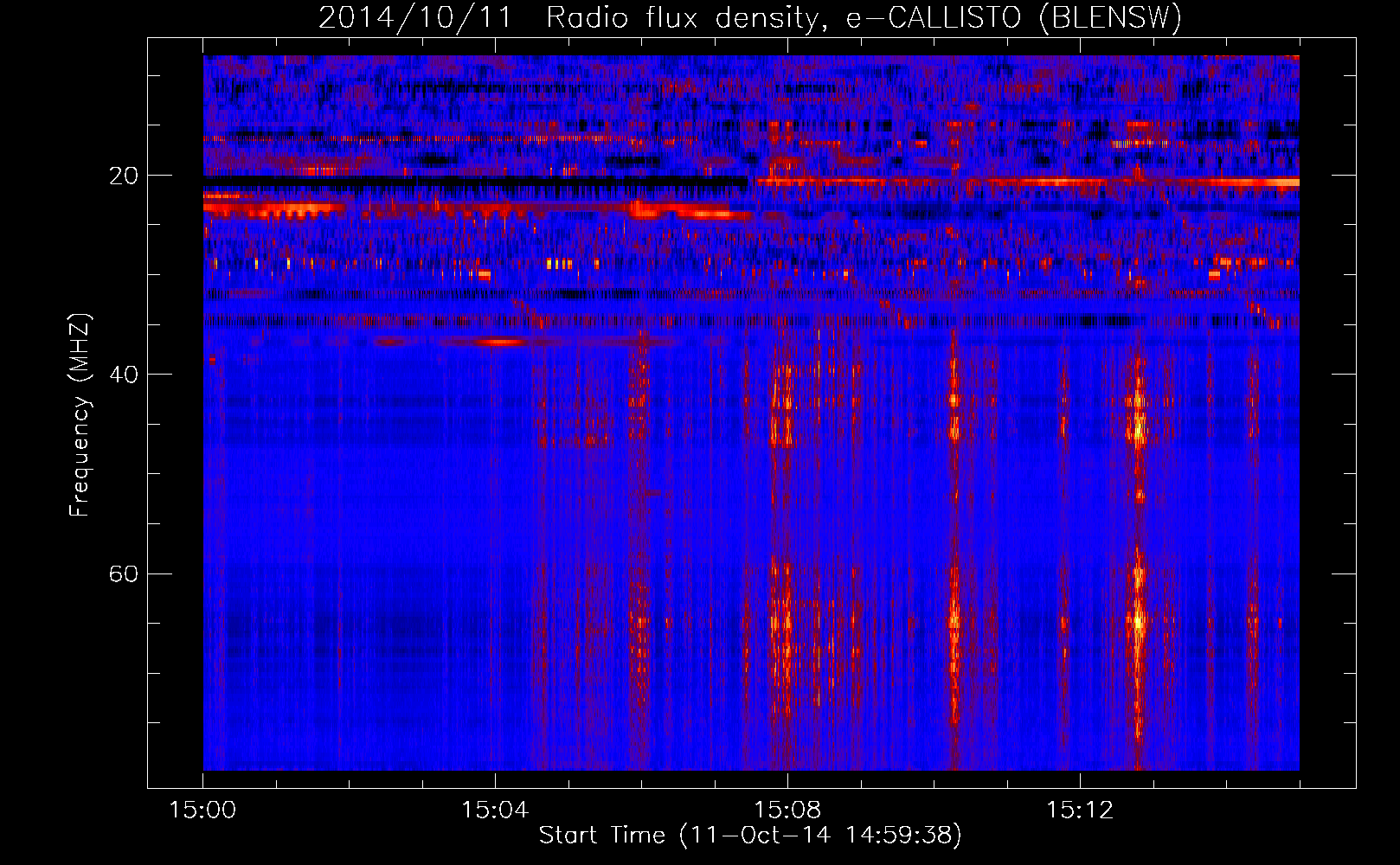
Task: Click the "Start Time (11-Oct-14 14:59:38)" x-axis label
Action: click(x=750, y=836)
